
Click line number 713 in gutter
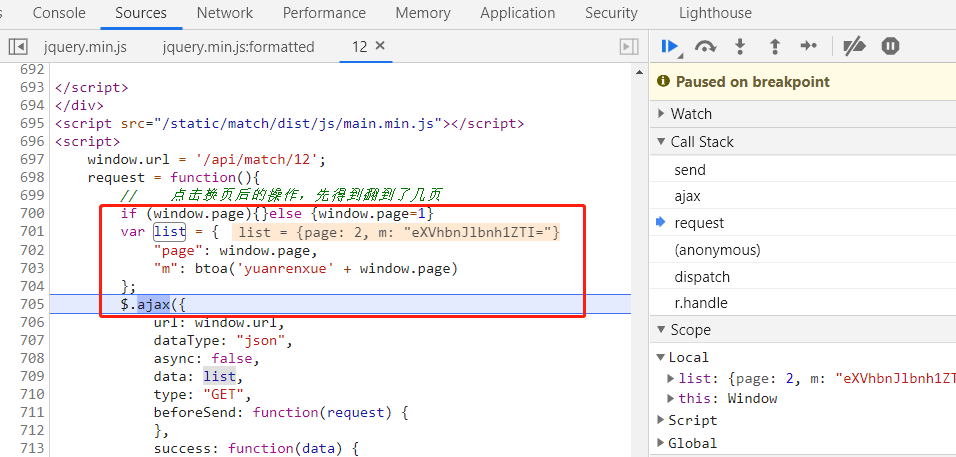(32, 448)
